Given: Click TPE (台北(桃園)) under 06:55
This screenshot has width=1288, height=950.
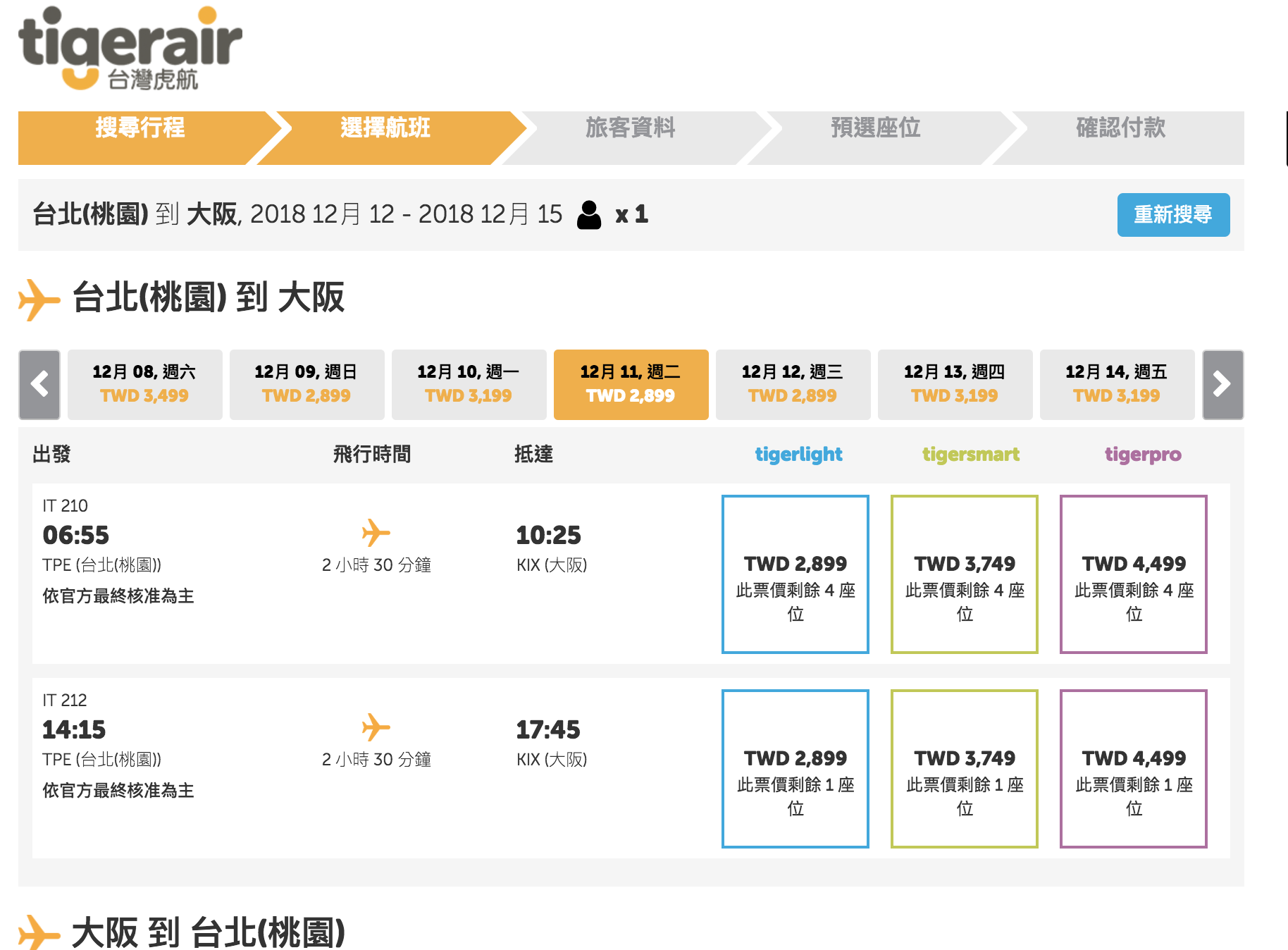Looking at the screenshot, I should [x=102, y=565].
